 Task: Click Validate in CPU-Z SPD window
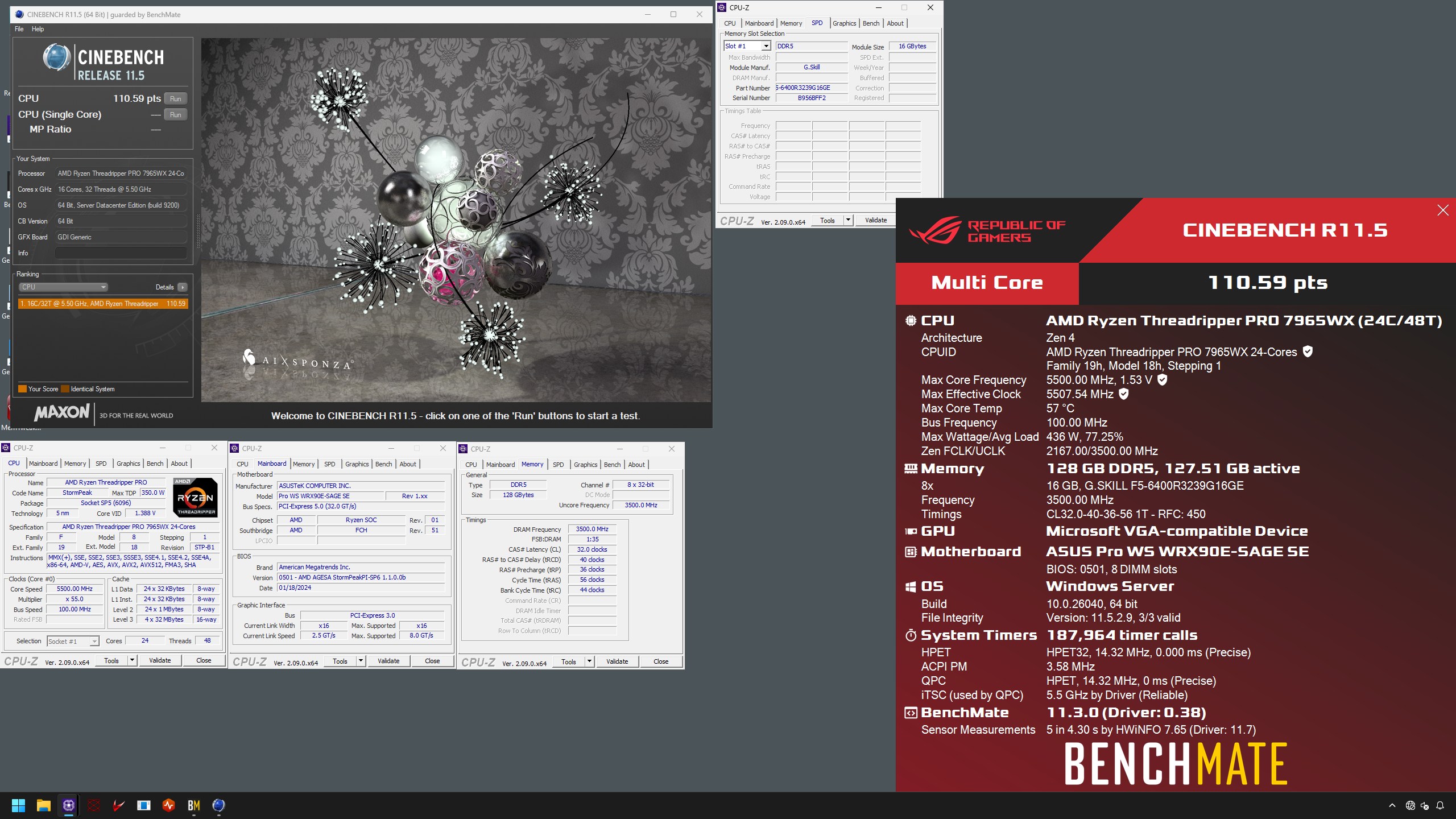click(x=876, y=220)
